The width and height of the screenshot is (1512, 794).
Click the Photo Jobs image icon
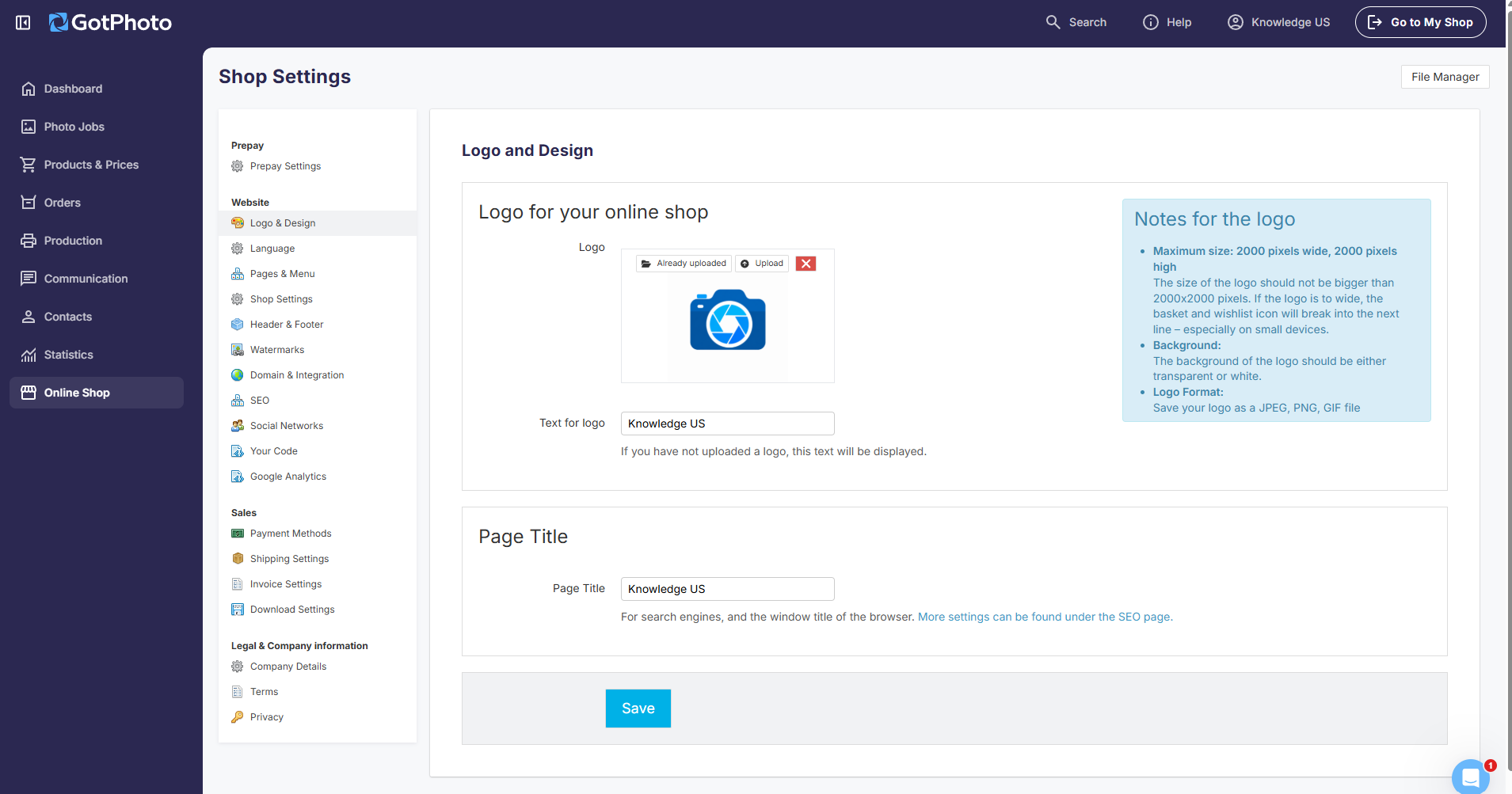coord(29,127)
